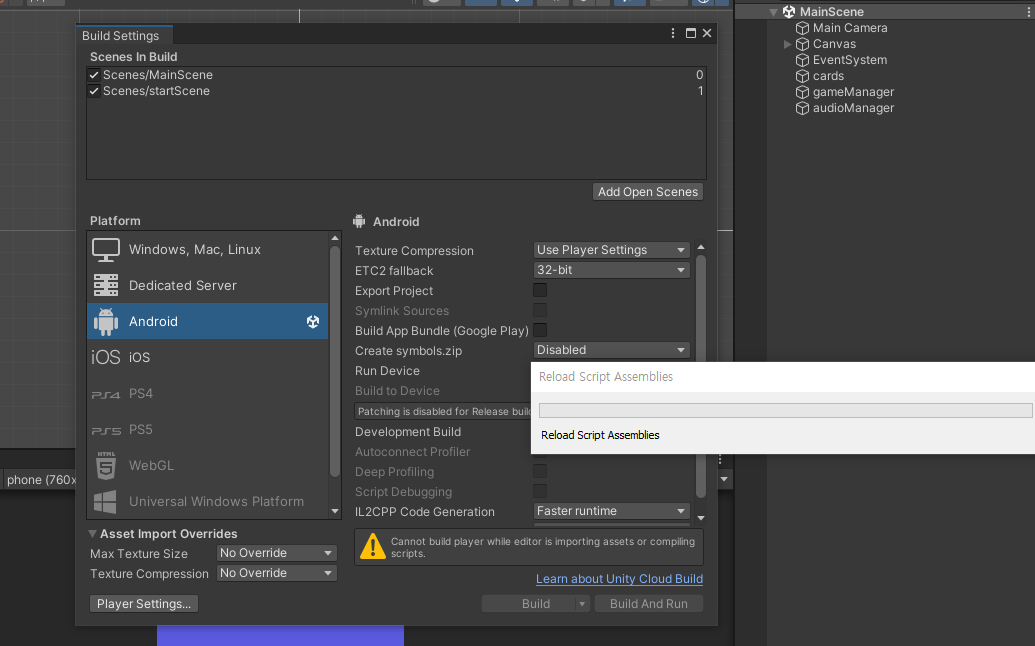Image resolution: width=1035 pixels, height=646 pixels.
Task: Uncheck Scenes/MainScene in build list
Action: point(94,75)
